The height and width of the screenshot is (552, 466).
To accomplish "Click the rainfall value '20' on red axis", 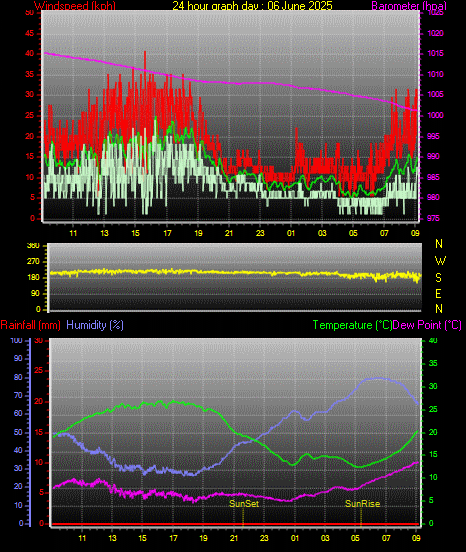I will coord(39,401).
